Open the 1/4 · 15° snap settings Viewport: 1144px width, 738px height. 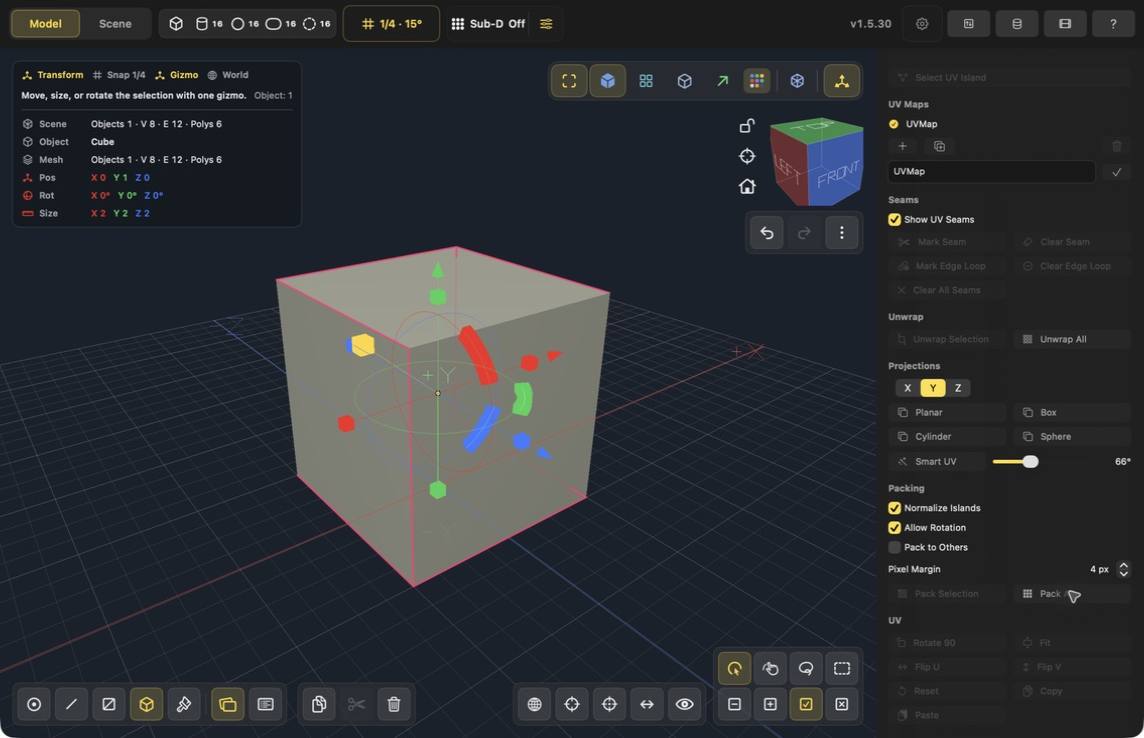(391, 23)
